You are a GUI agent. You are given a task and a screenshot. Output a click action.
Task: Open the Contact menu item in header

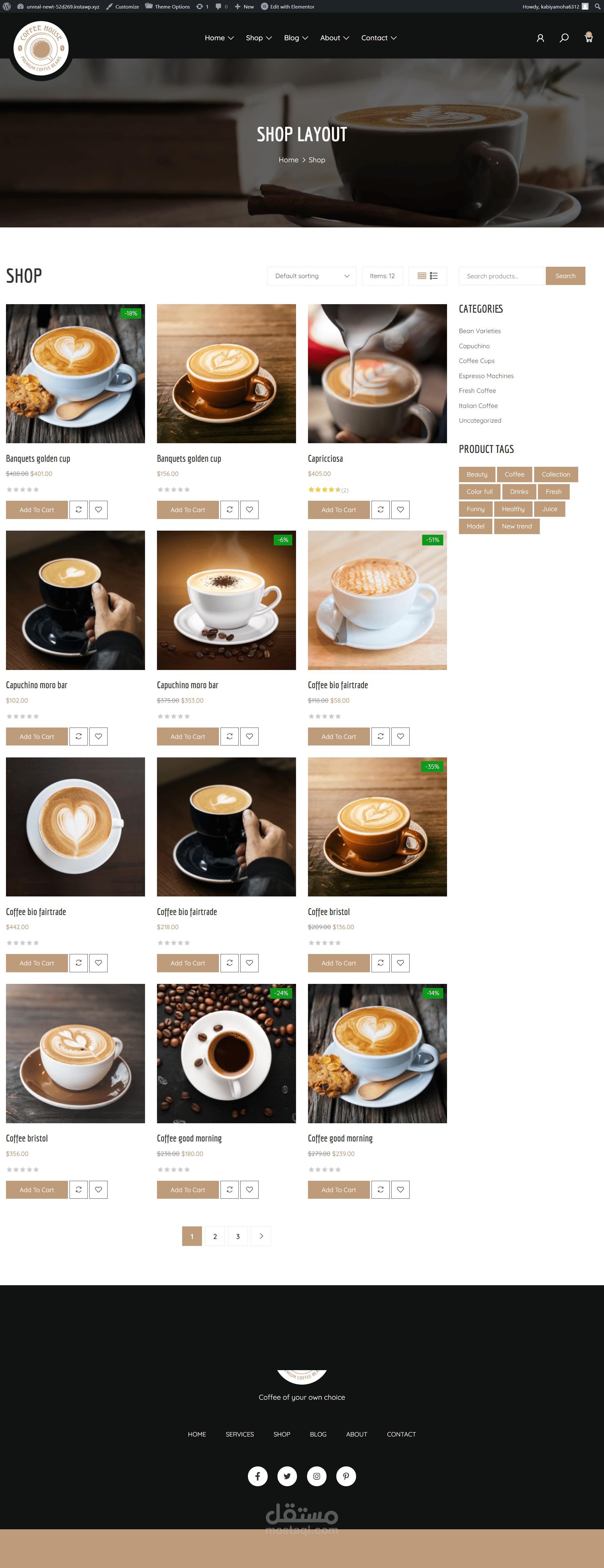point(379,38)
